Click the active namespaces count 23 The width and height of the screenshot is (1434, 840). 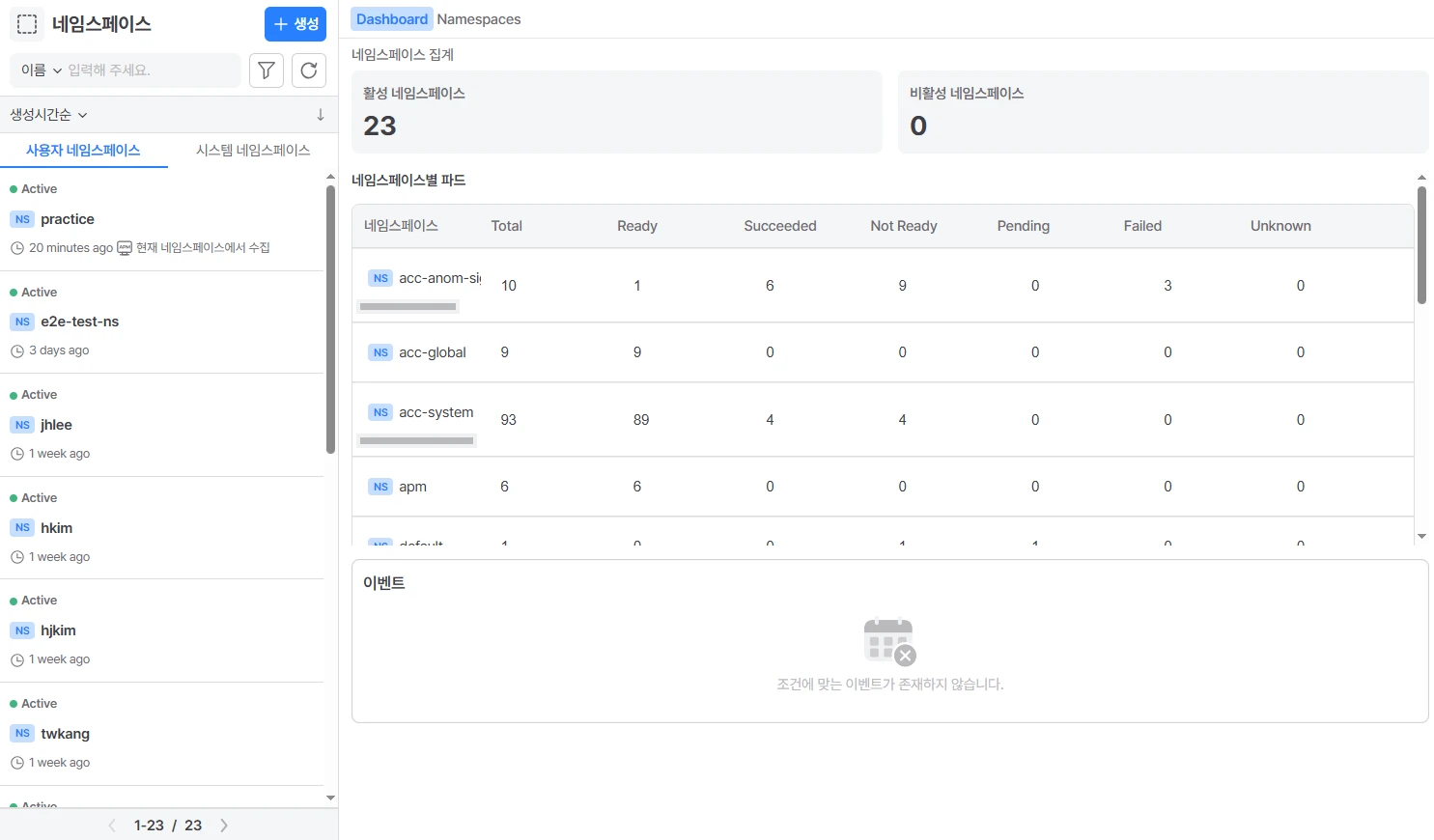point(380,126)
